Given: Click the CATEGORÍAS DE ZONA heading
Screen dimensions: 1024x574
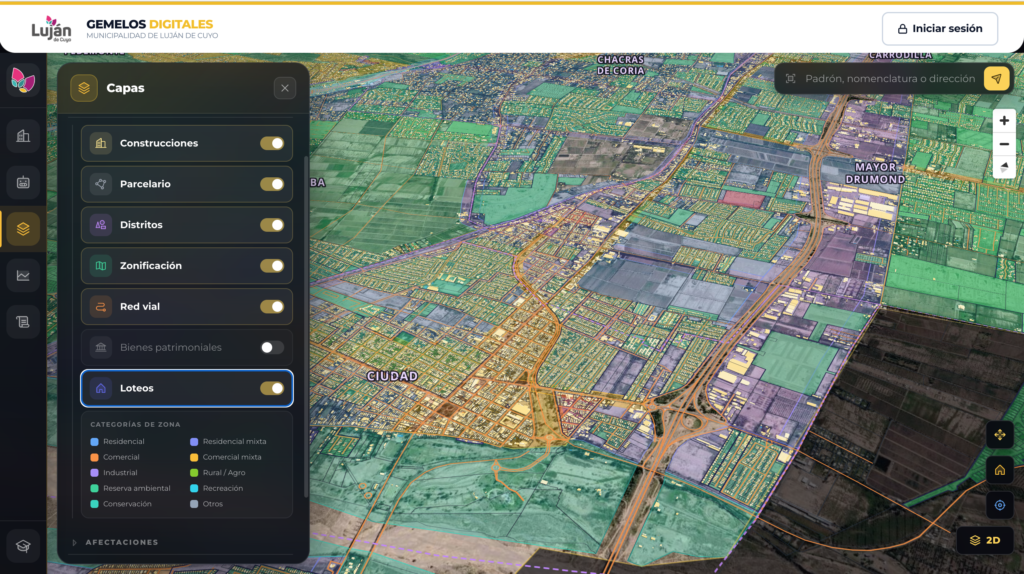Looking at the screenshot, I should click(135, 424).
